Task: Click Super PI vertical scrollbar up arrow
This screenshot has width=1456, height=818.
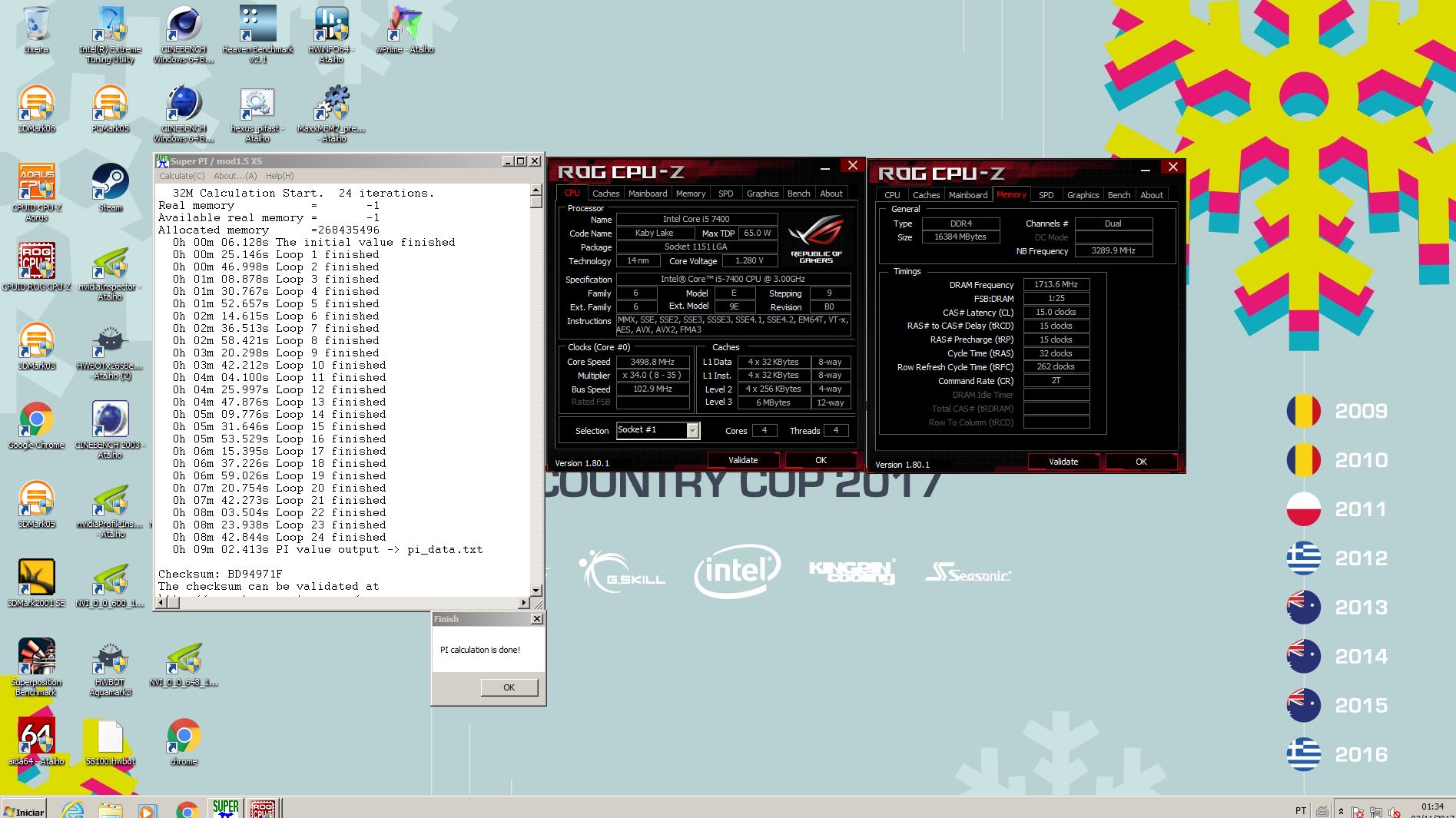Action: click(536, 189)
